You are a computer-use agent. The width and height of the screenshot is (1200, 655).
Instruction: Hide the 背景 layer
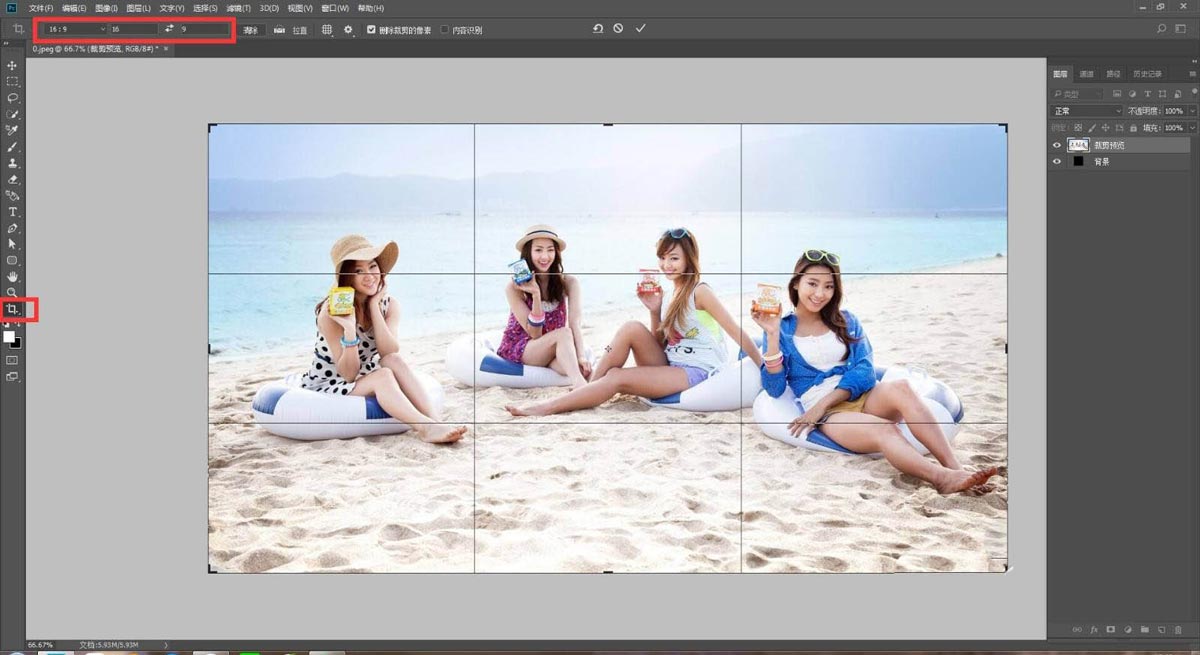pos(1057,161)
